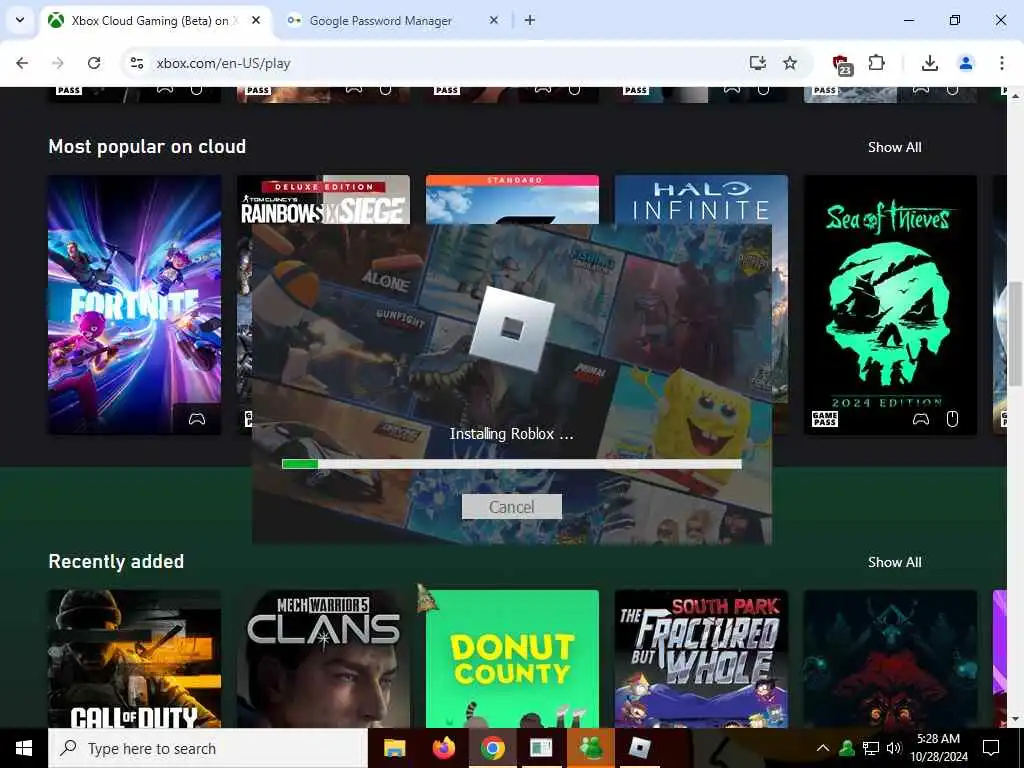Open the notification center

coord(991,748)
